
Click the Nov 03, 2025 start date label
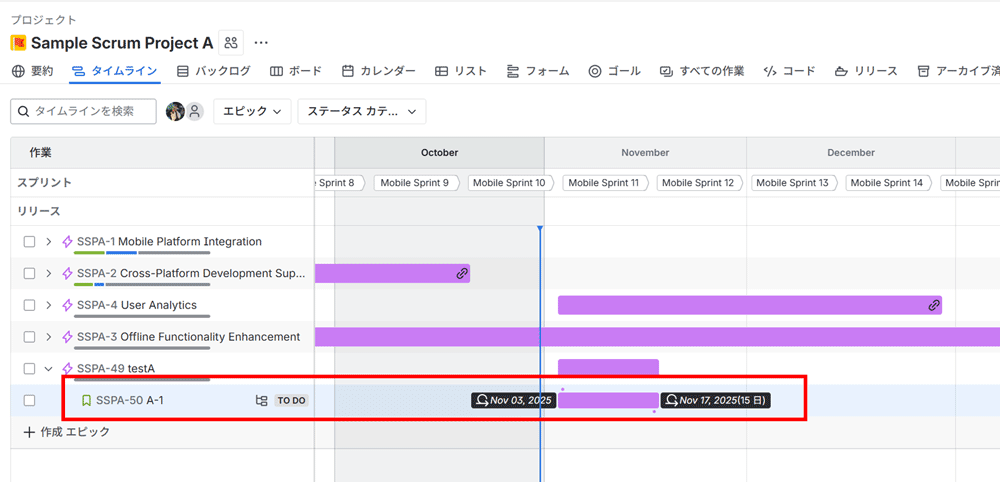click(514, 400)
